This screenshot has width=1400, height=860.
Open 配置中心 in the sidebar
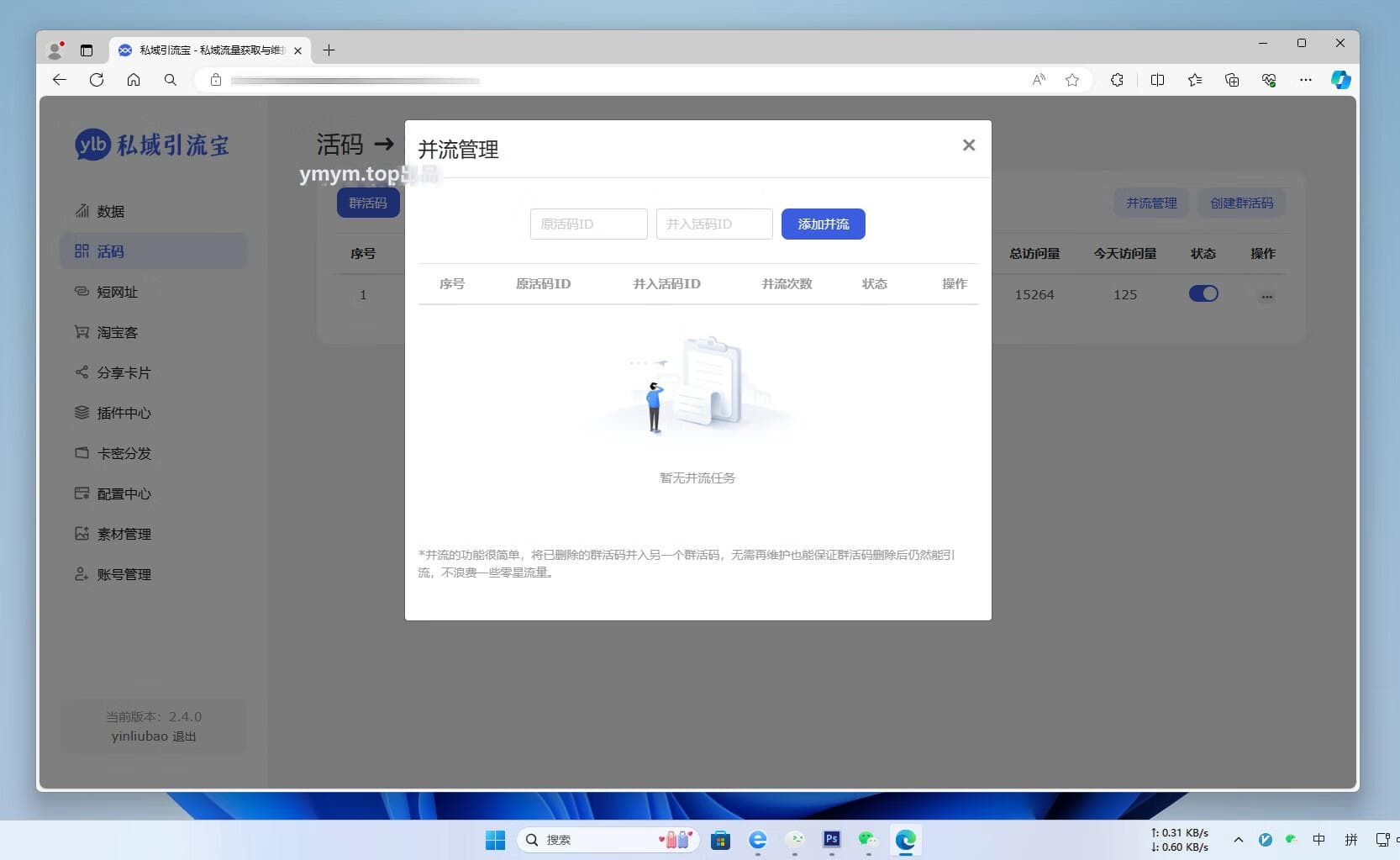(154, 493)
